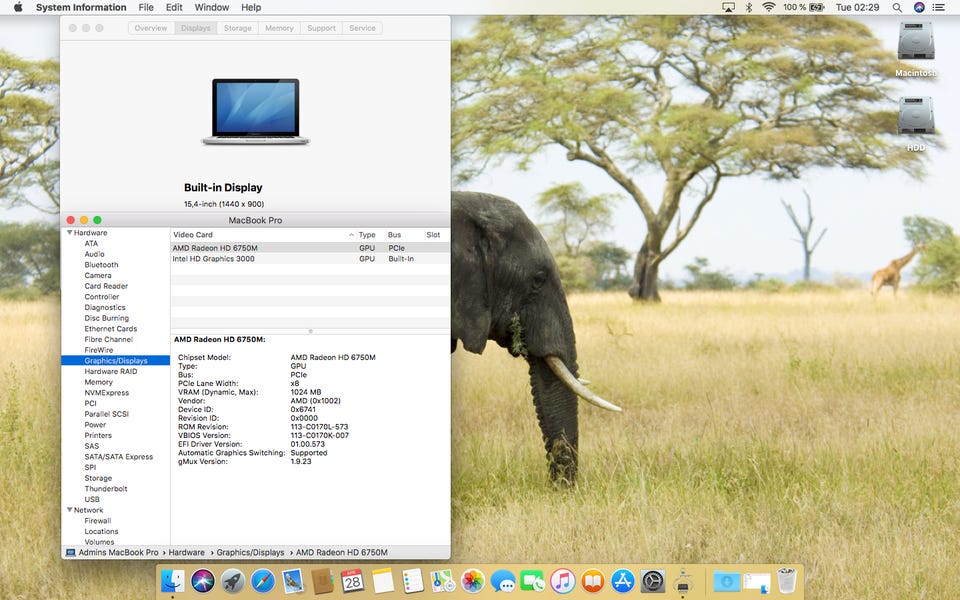Click Graphics/Displays in path bar
This screenshot has height=600, width=960.
tap(250, 552)
